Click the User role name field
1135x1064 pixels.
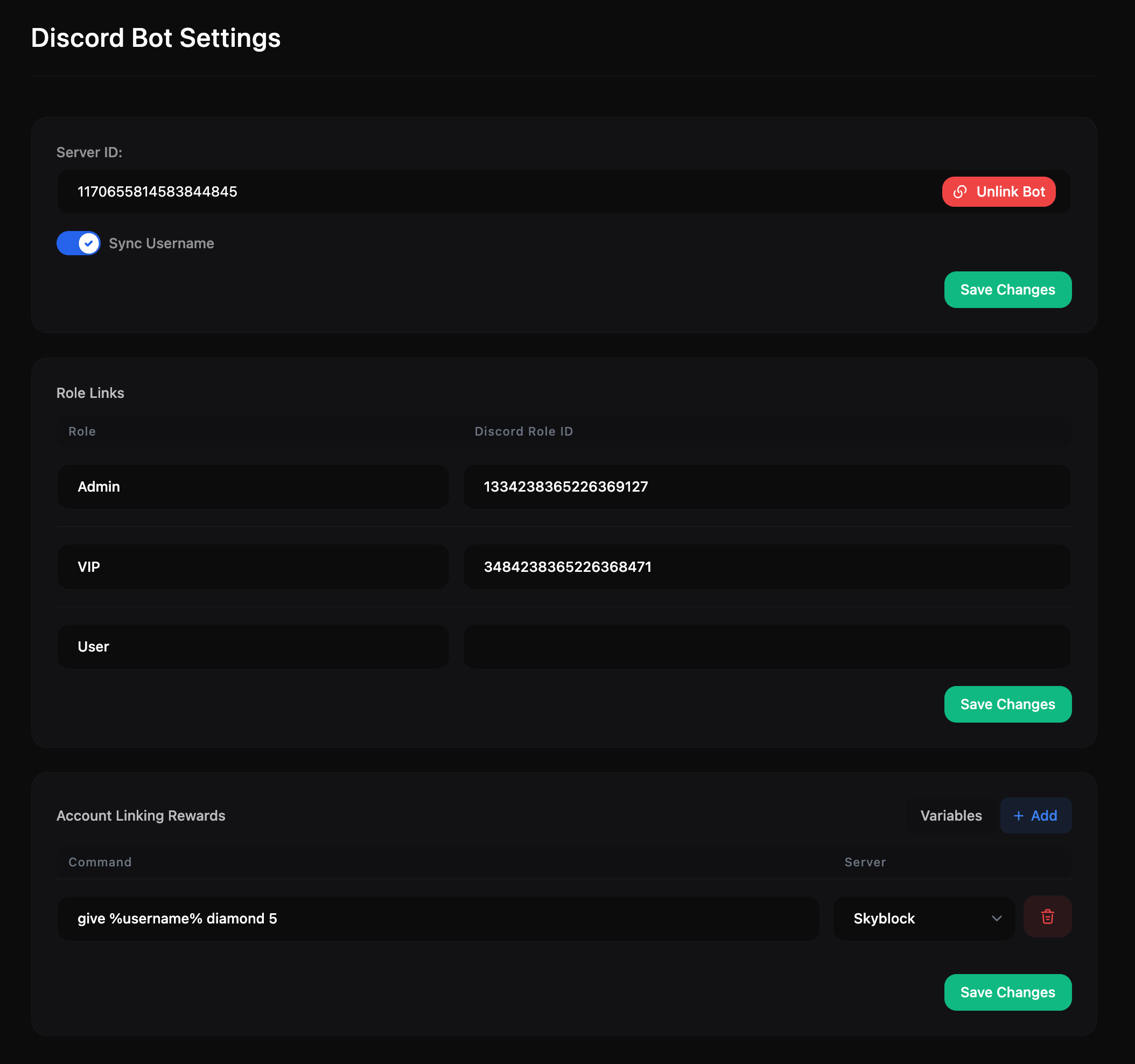coord(253,647)
